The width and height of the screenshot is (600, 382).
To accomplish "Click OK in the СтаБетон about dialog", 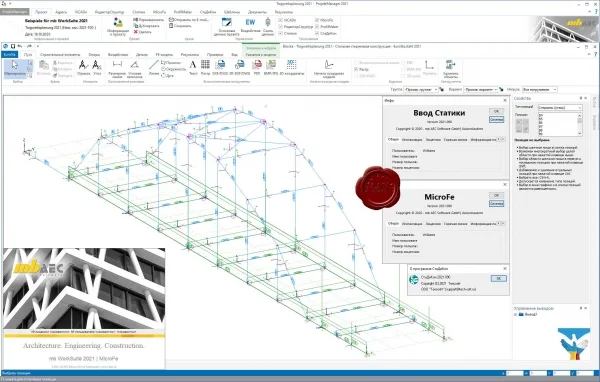I will [499, 279].
